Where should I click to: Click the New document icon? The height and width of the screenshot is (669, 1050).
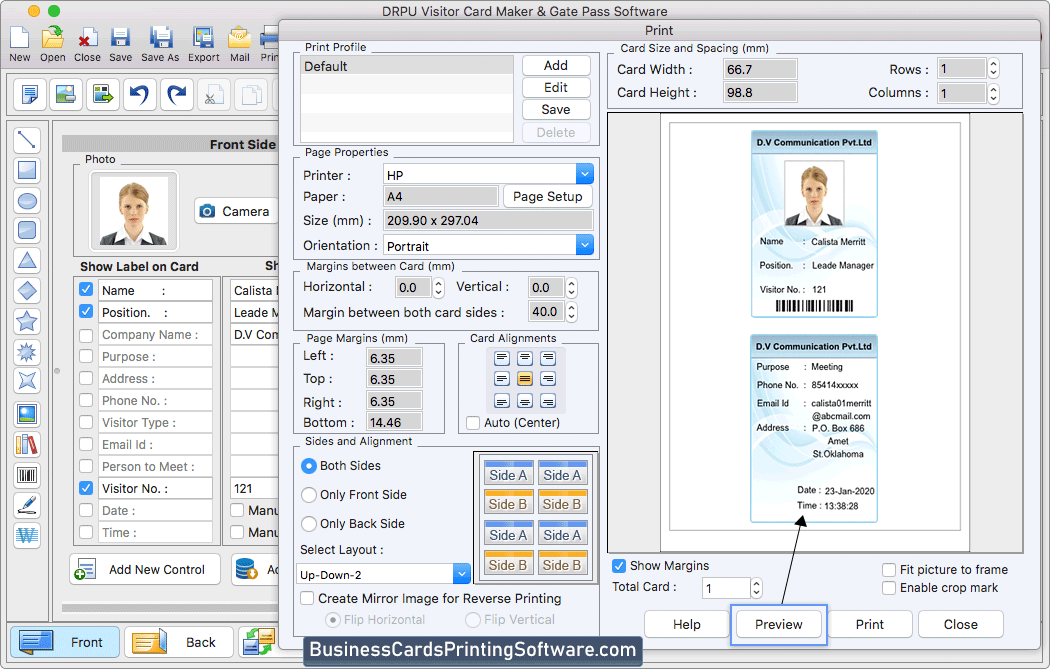click(x=19, y=38)
